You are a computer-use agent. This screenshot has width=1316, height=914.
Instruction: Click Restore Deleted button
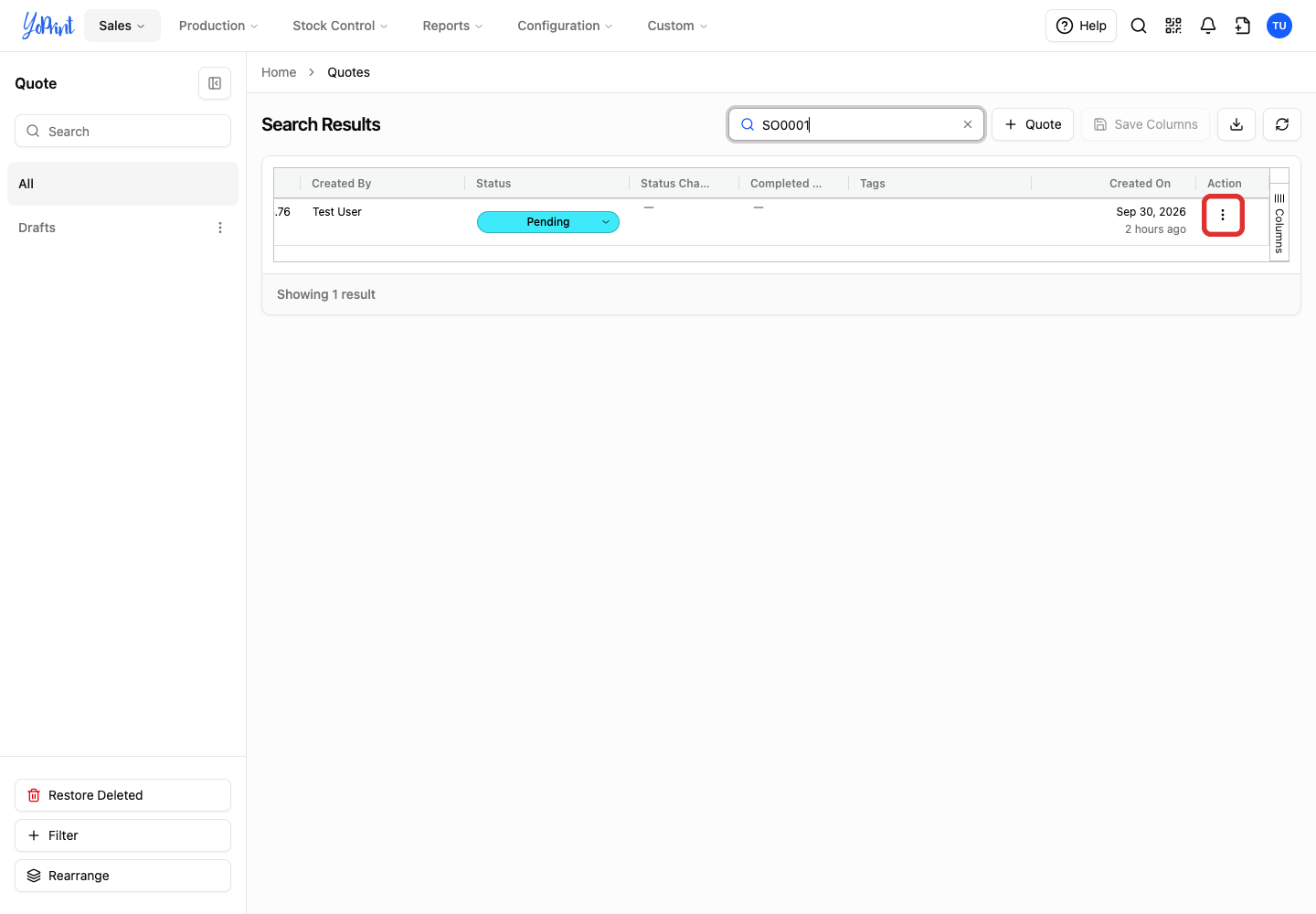click(122, 795)
